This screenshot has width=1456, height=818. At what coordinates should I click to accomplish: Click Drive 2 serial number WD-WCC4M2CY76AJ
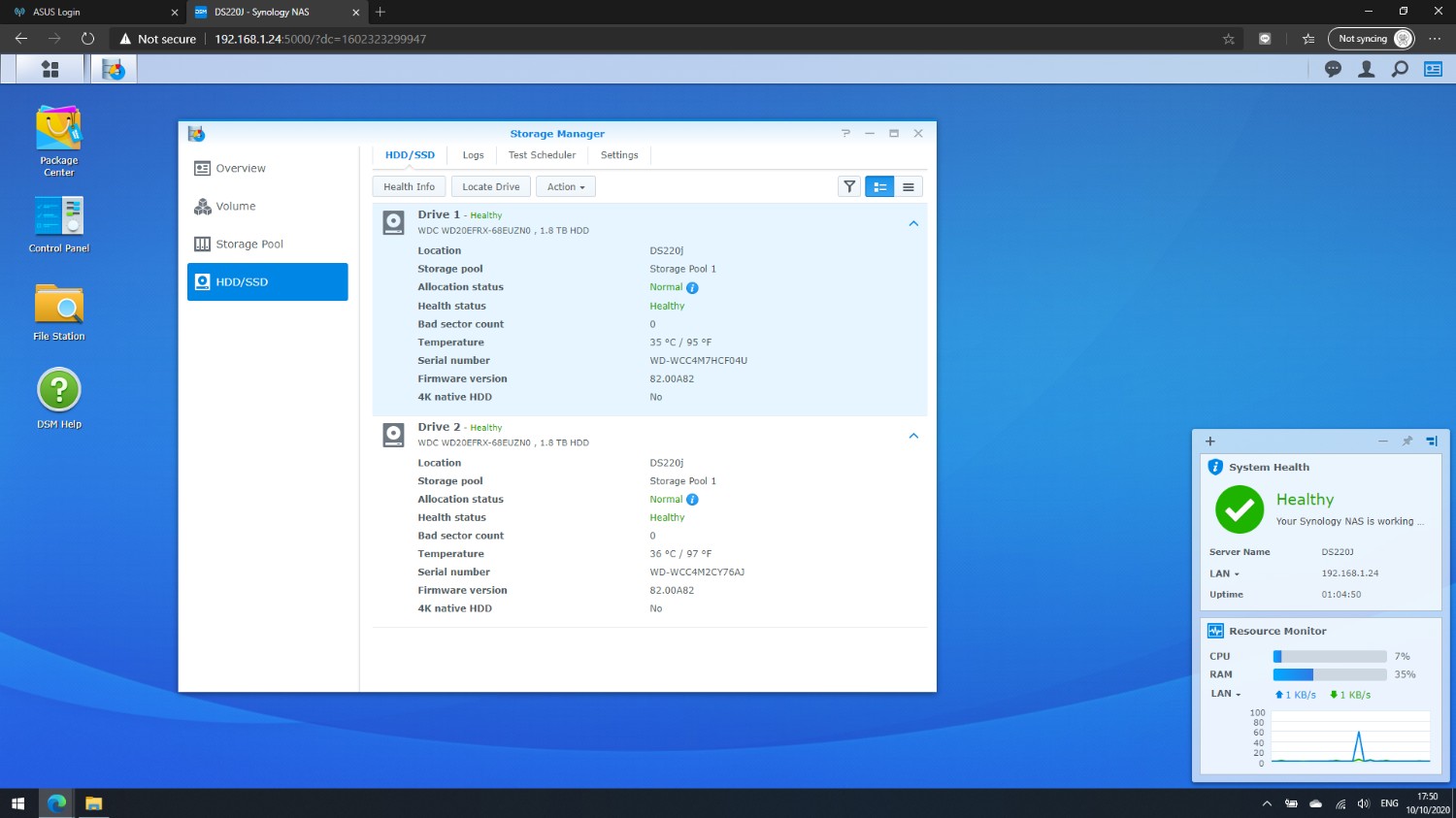coord(697,573)
